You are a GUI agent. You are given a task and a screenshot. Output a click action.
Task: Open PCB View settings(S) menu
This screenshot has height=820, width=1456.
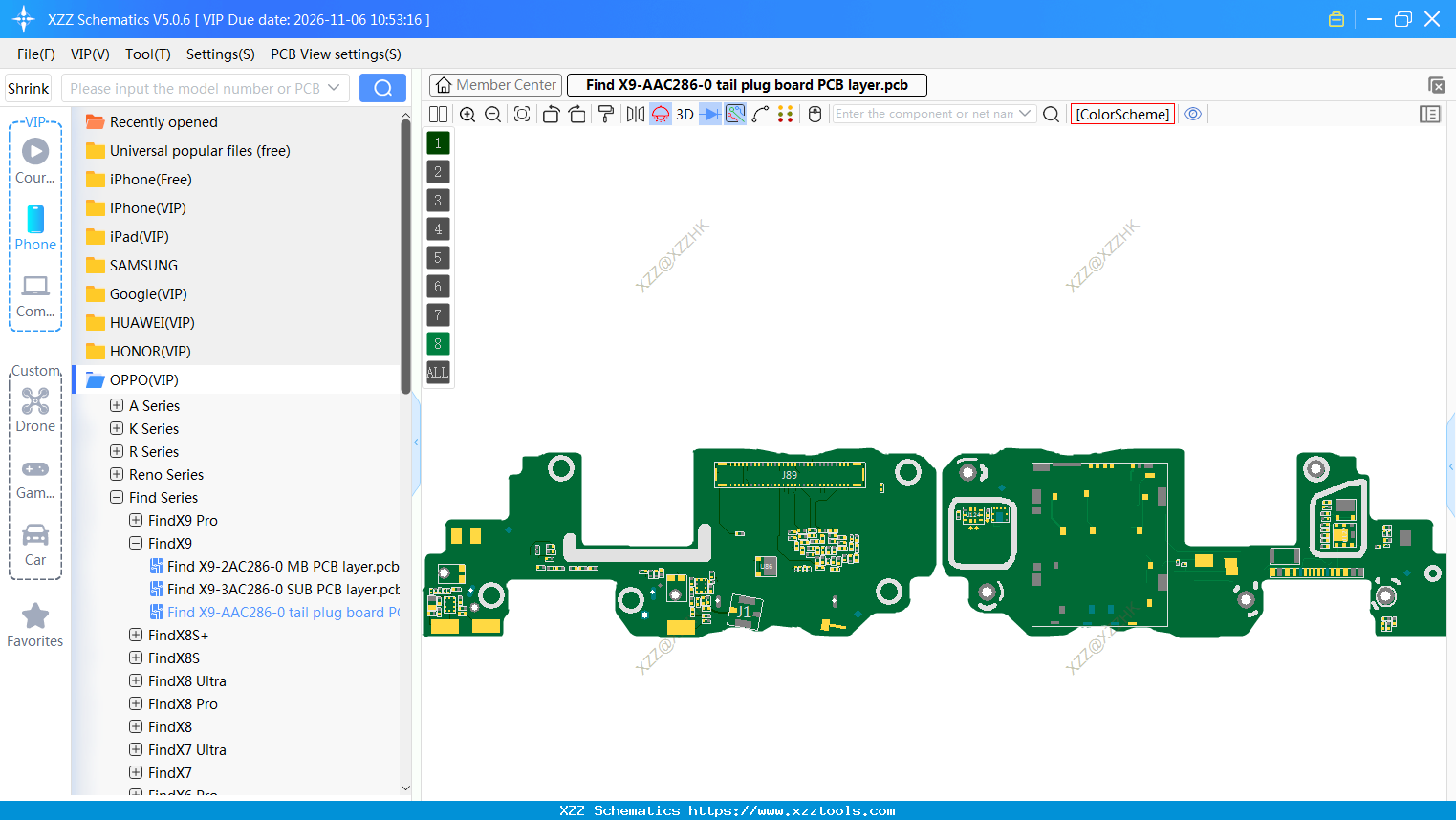(x=336, y=54)
